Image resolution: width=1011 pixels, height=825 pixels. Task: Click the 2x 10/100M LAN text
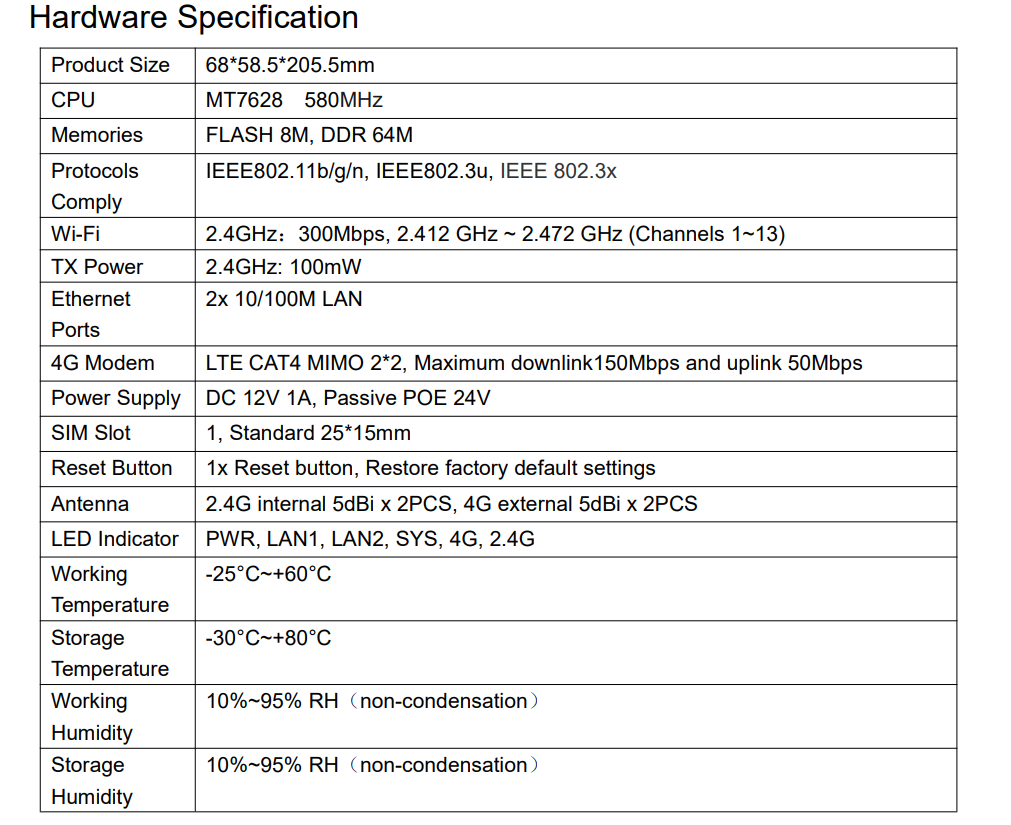click(x=284, y=299)
